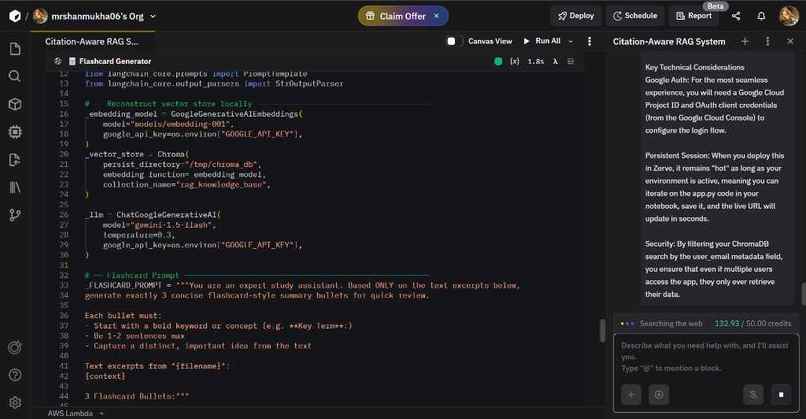806x419 pixels.
Task: Click the Deploy button
Action: [576, 16]
